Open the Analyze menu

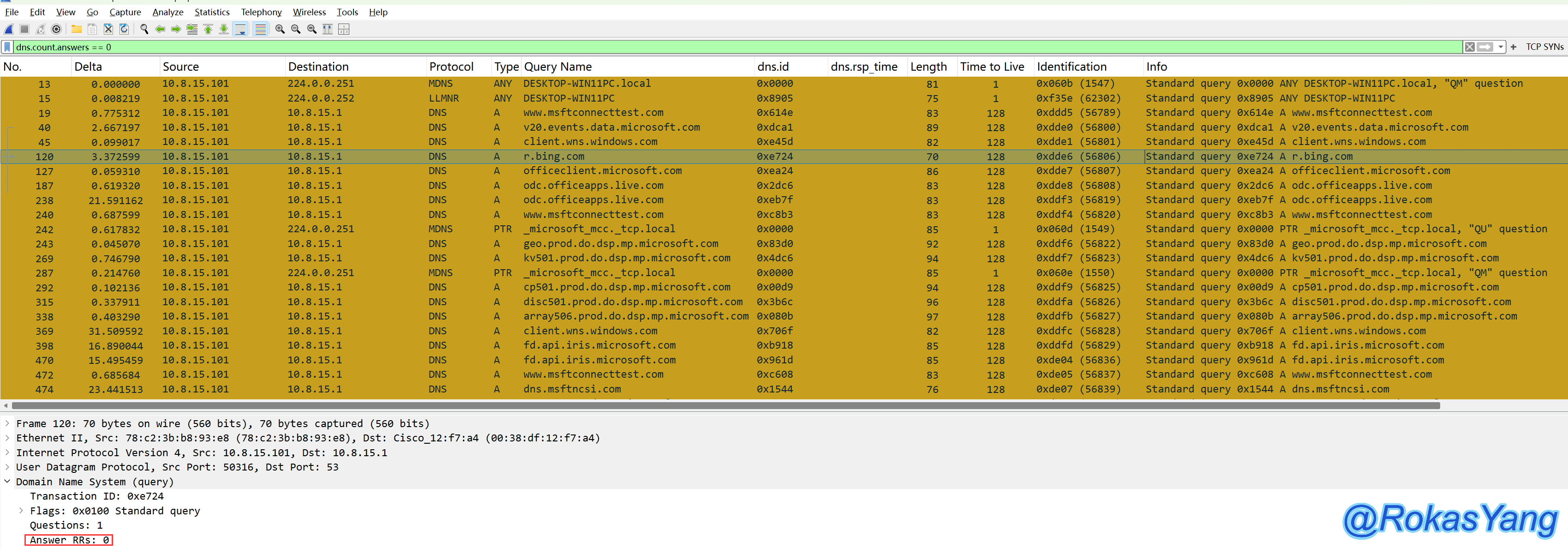point(168,12)
